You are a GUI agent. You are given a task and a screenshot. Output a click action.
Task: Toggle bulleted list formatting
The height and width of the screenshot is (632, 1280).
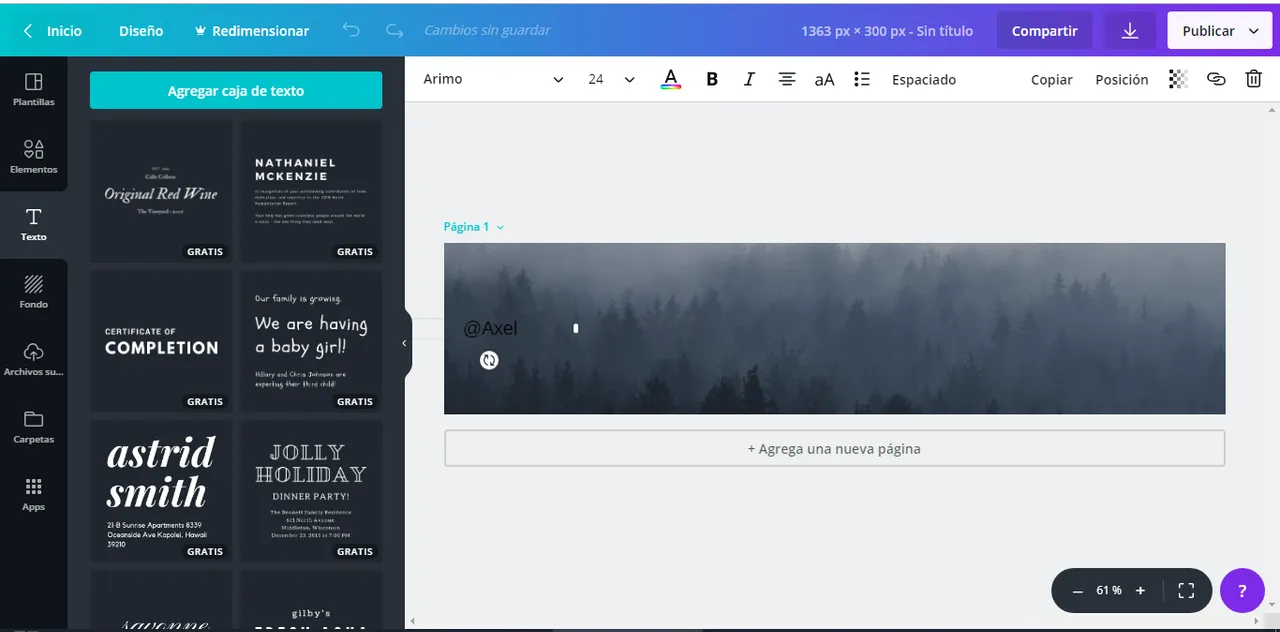pos(862,79)
